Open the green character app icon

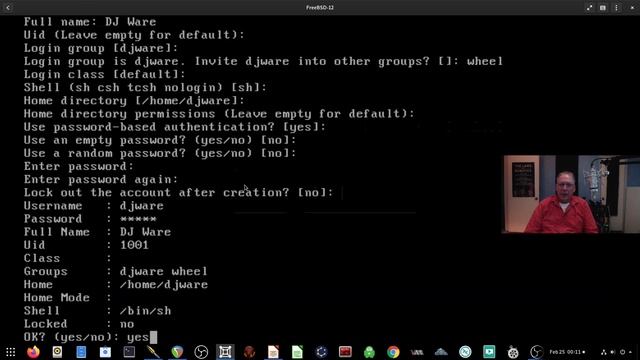point(369,352)
